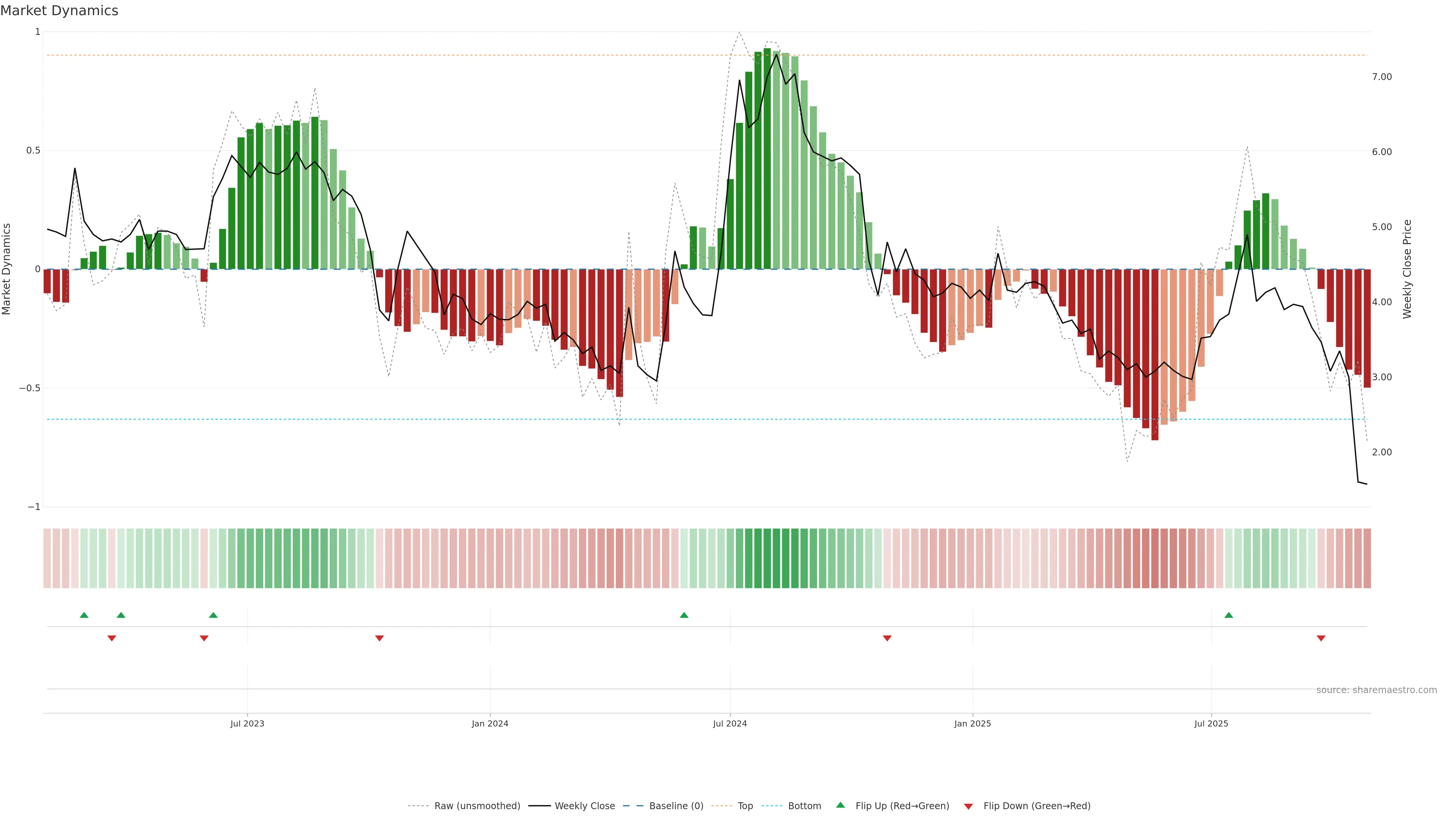Click flip-down triangle between Jul 2023 and Jan 2024

click(x=379, y=638)
